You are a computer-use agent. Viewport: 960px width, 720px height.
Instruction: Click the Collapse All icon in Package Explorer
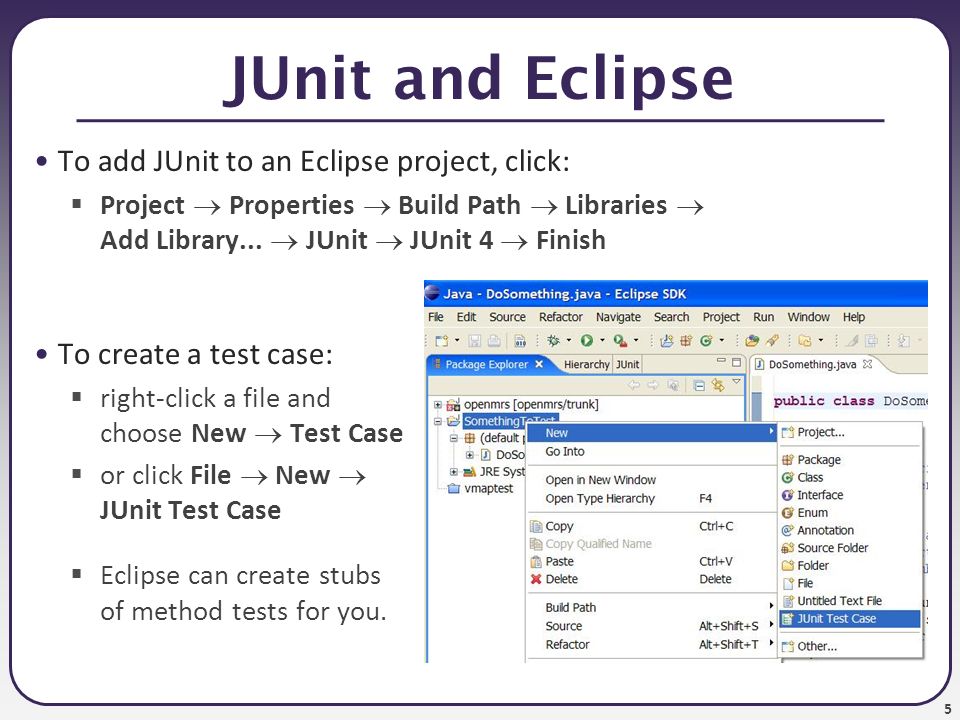(699, 385)
